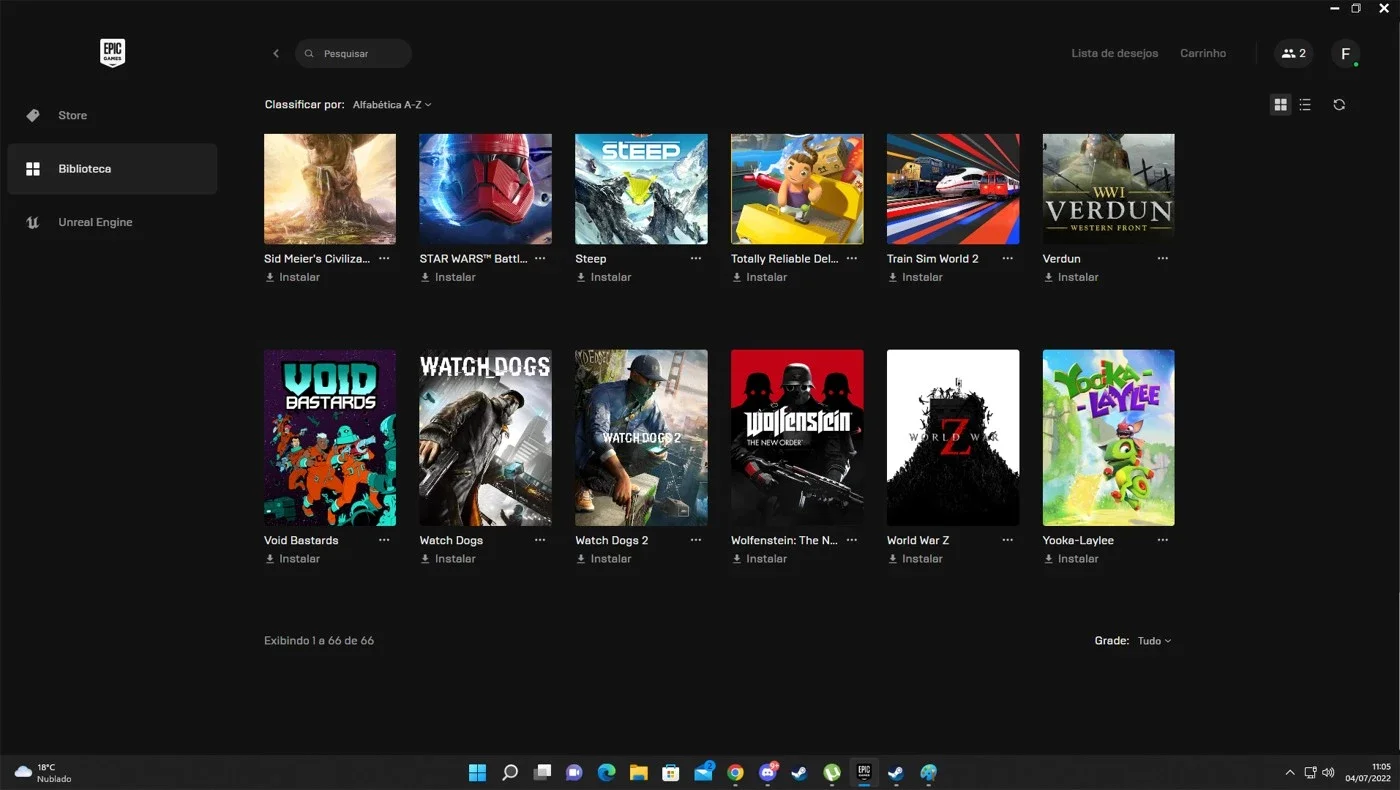Switch library to list view
1400x790 pixels.
point(1305,105)
